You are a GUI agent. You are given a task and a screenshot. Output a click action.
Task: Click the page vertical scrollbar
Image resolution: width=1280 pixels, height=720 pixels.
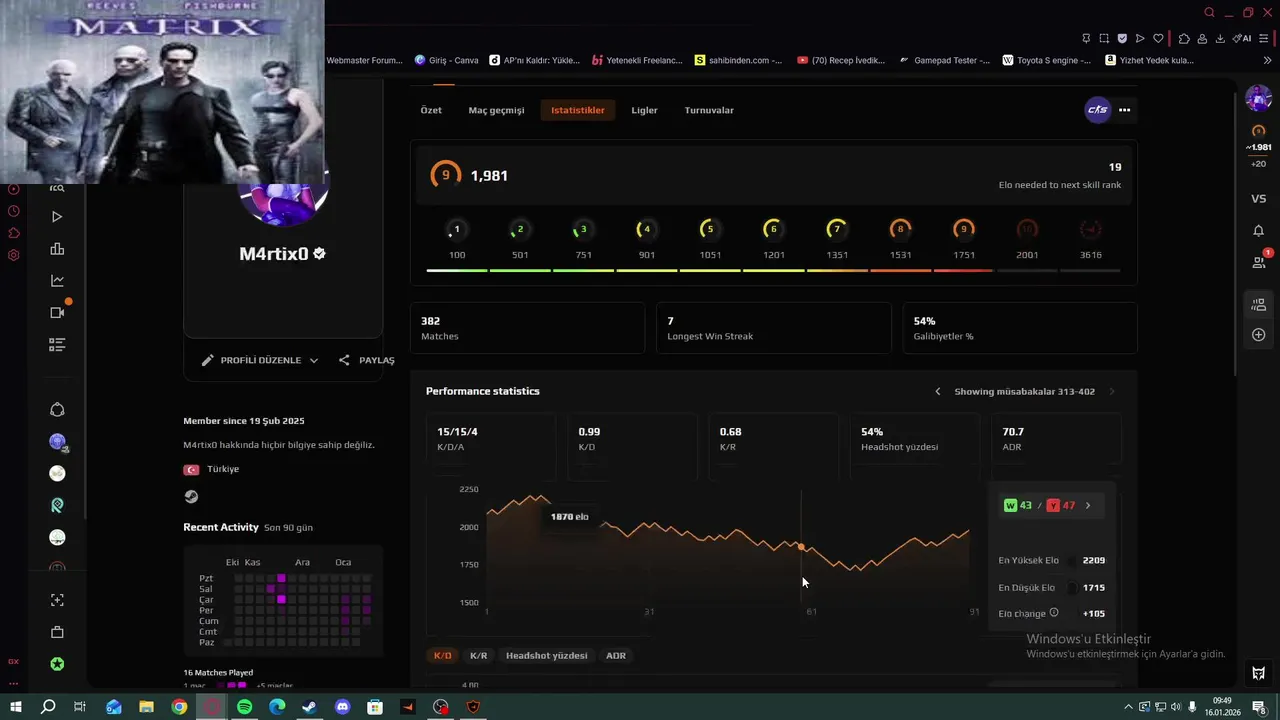pos(1236,230)
